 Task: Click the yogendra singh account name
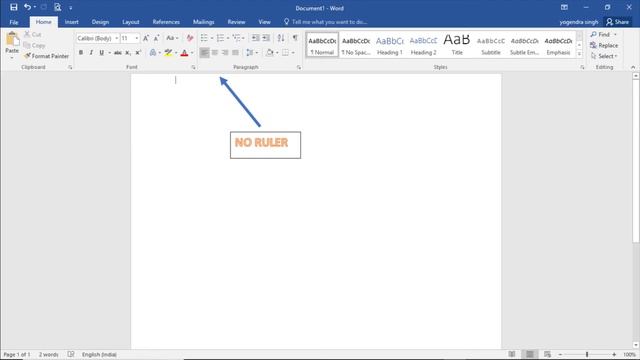[x=578, y=22]
